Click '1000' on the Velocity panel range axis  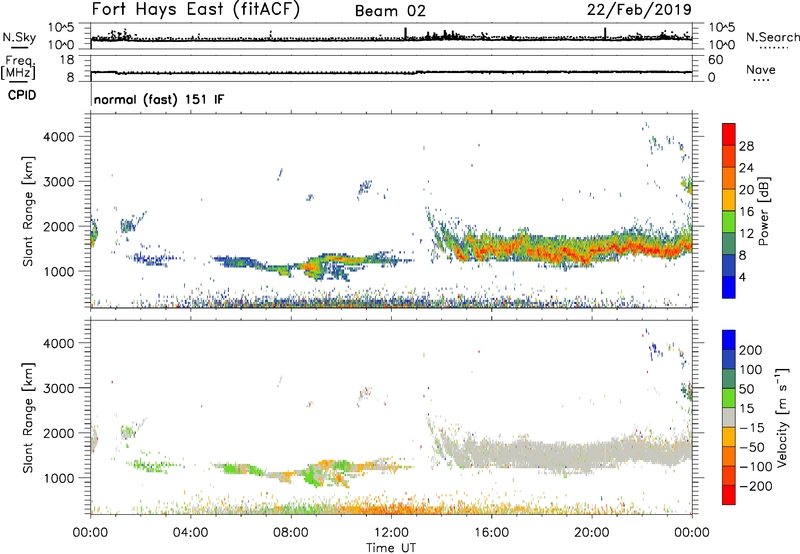pos(58,478)
